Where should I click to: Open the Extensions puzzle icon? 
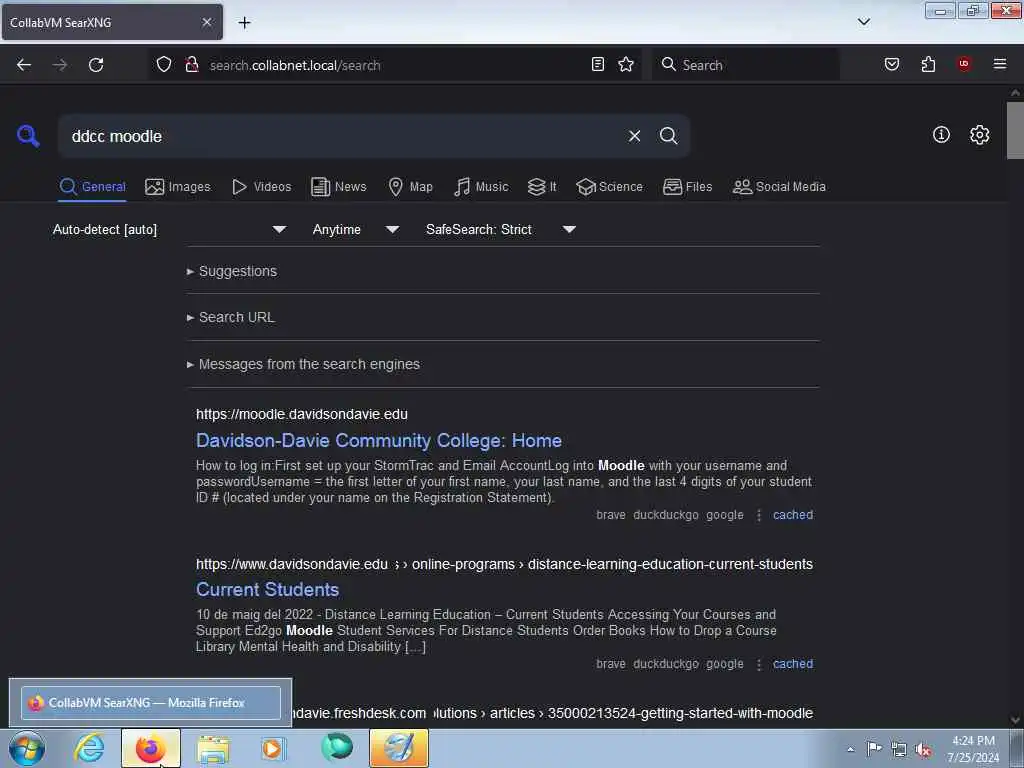[928, 64]
